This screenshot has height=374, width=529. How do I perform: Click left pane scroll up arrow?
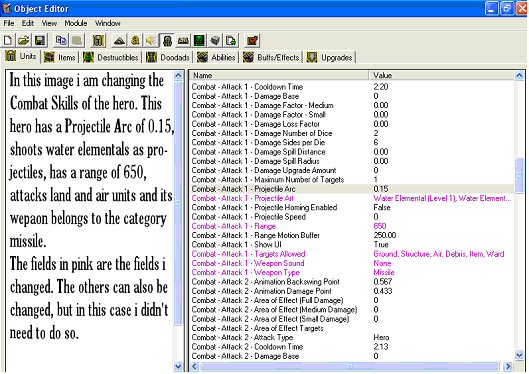(x=178, y=76)
